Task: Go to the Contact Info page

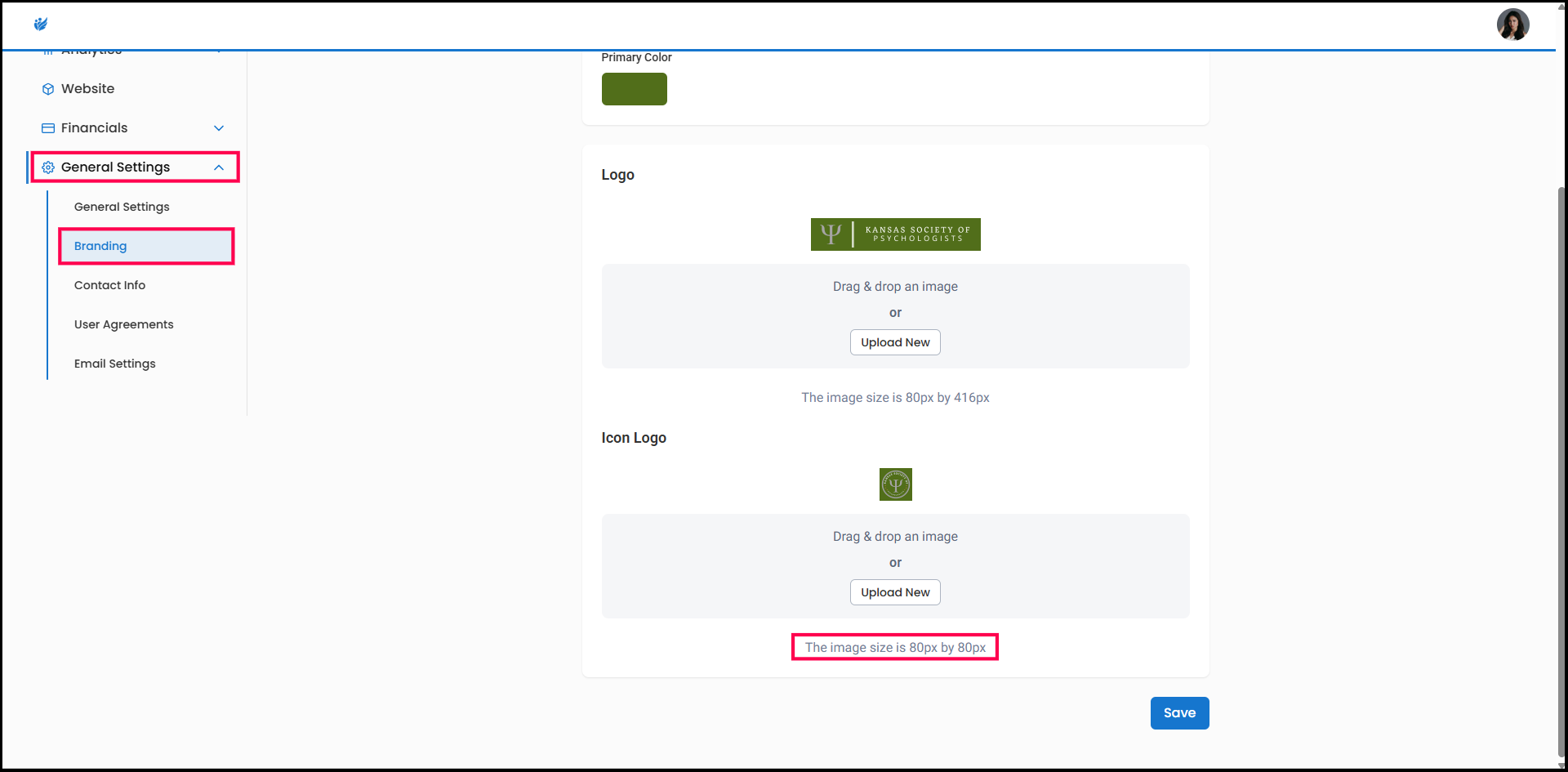Action: pos(109,285)
